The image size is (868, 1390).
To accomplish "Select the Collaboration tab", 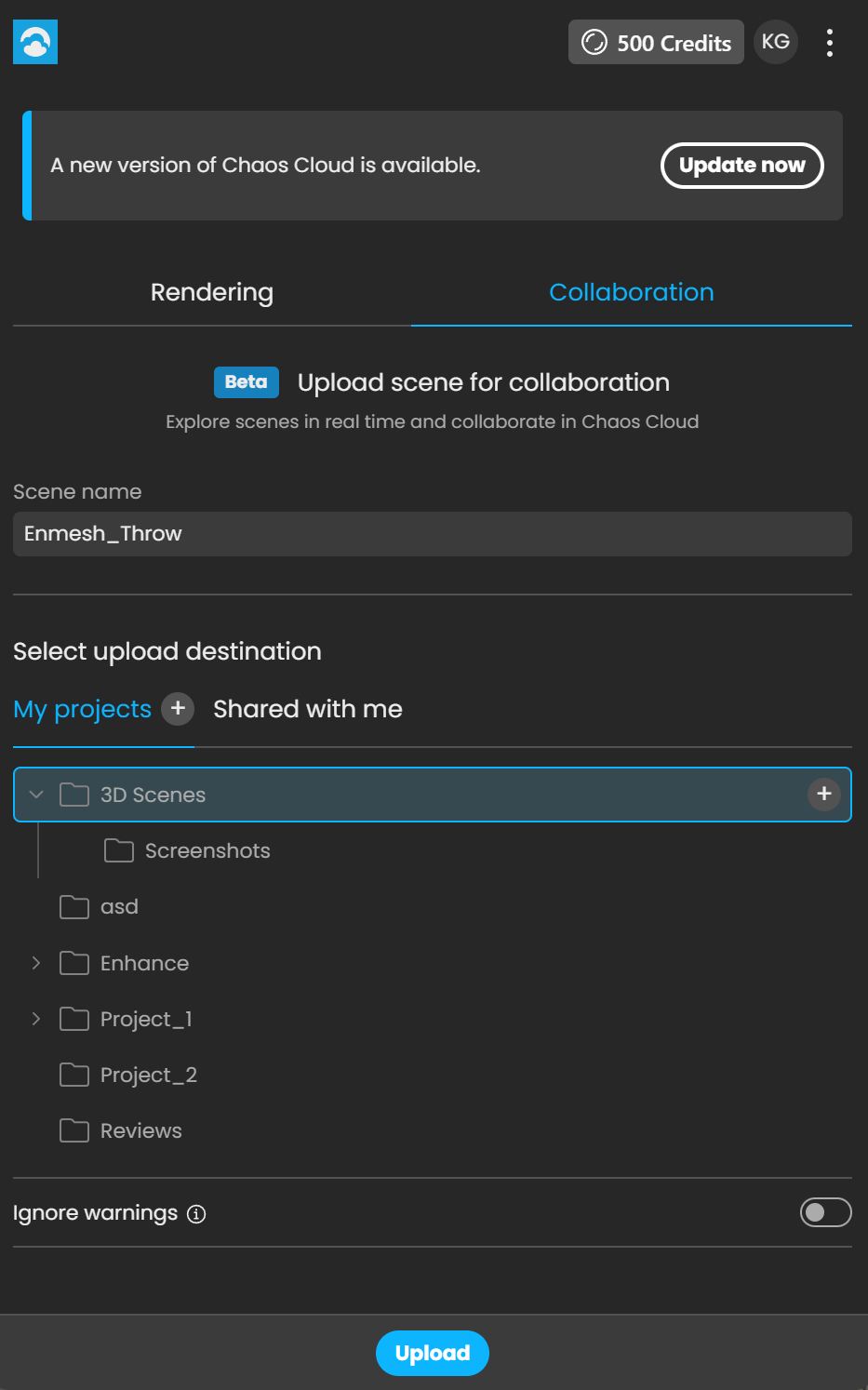I will point(632,292).
